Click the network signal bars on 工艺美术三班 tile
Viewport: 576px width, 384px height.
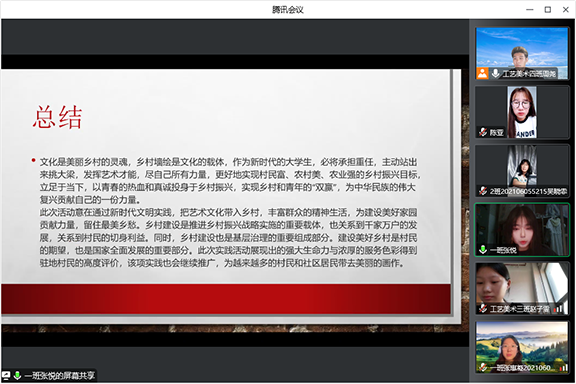tap(559, 309)
